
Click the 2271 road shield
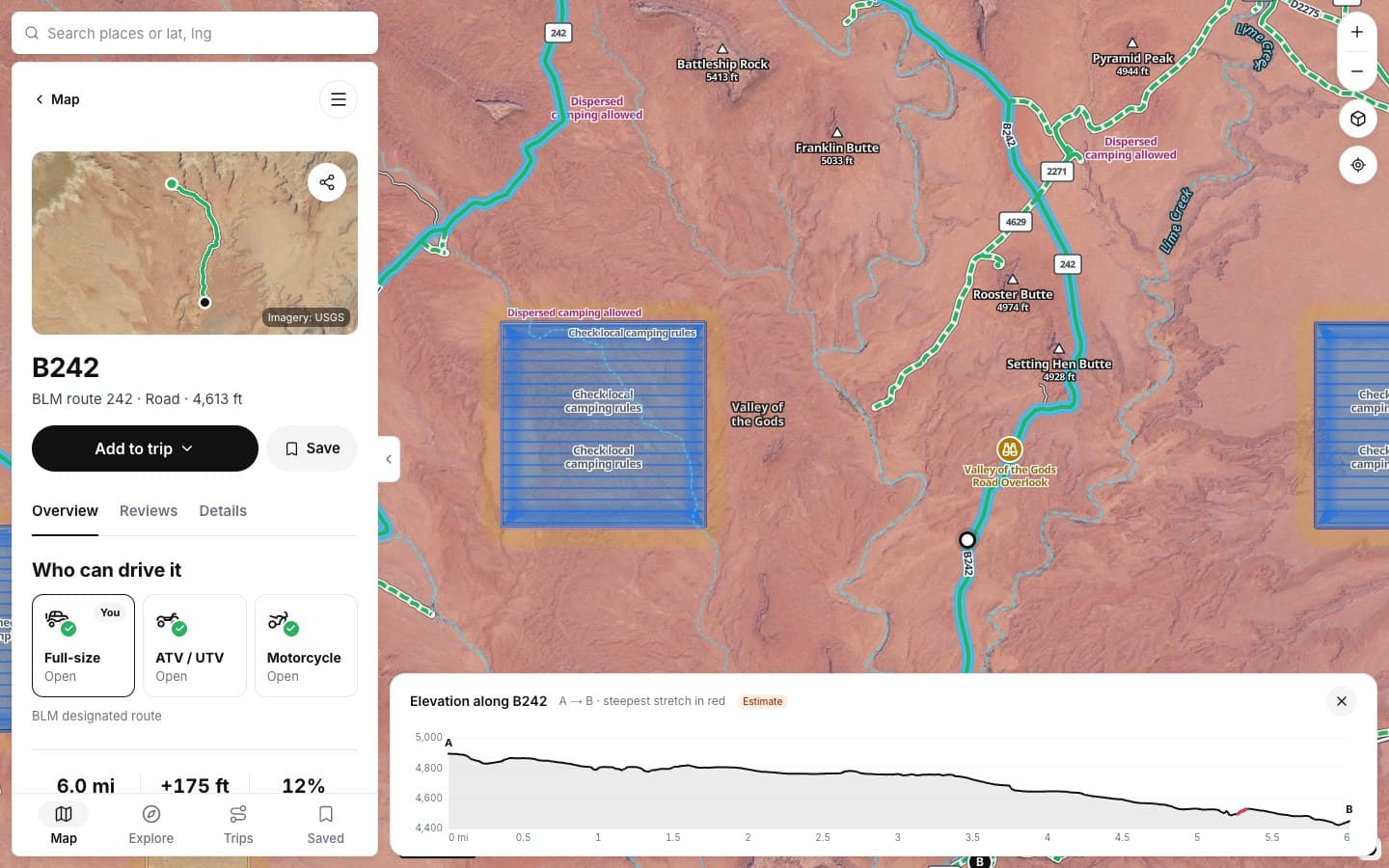coord(1057,172)
